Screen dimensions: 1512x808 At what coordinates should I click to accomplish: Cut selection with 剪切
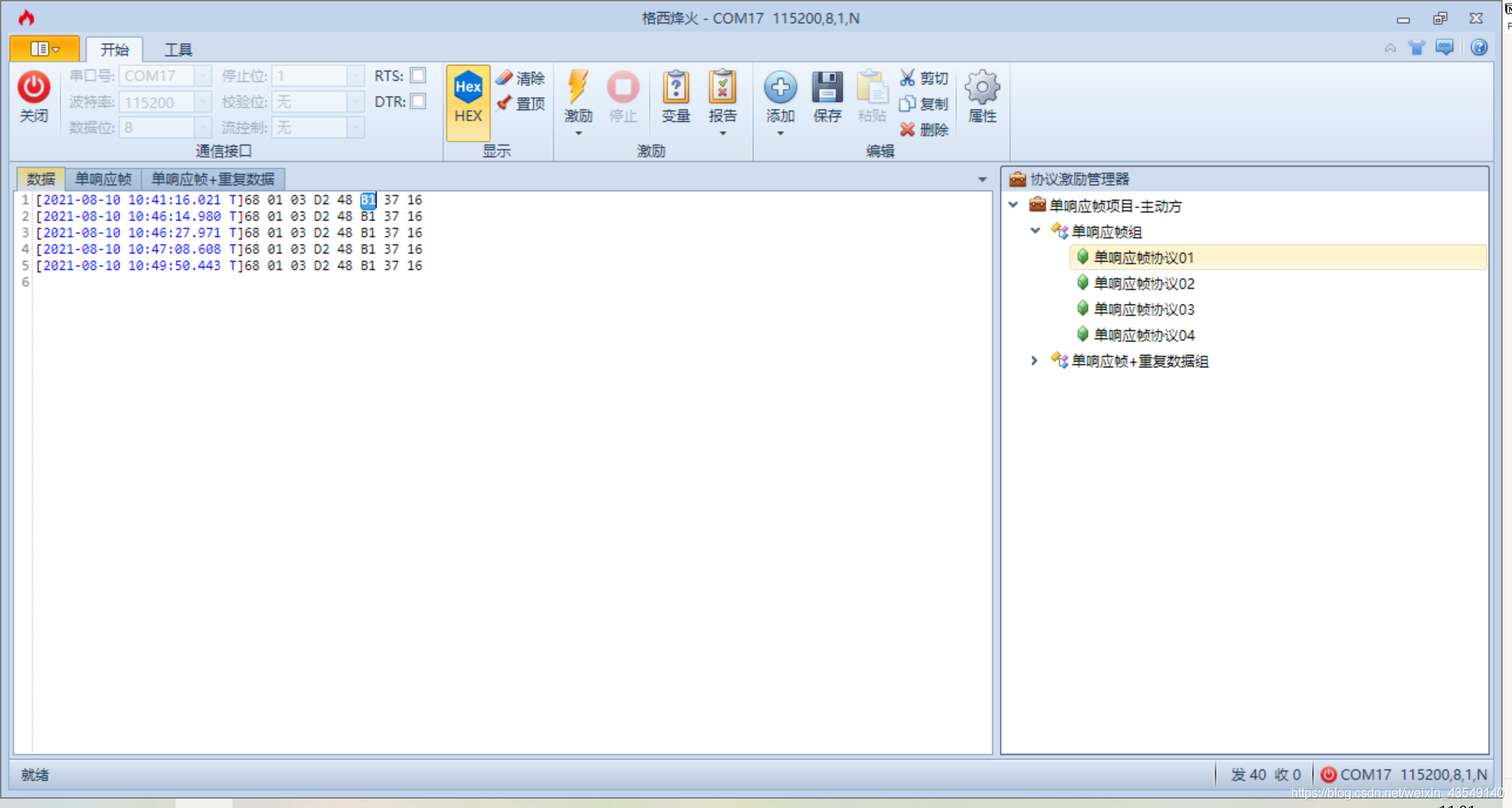pos(924,78)
